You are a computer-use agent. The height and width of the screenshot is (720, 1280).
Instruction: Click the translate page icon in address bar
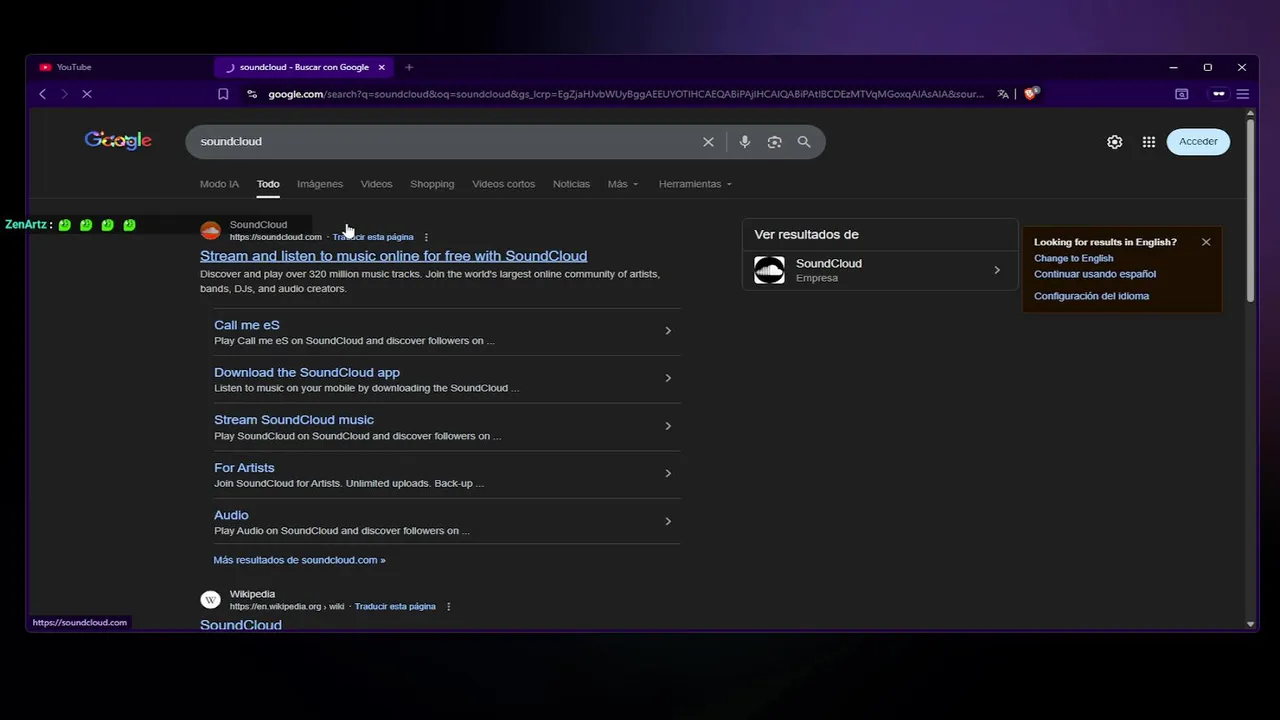(x=1003, y=94)
